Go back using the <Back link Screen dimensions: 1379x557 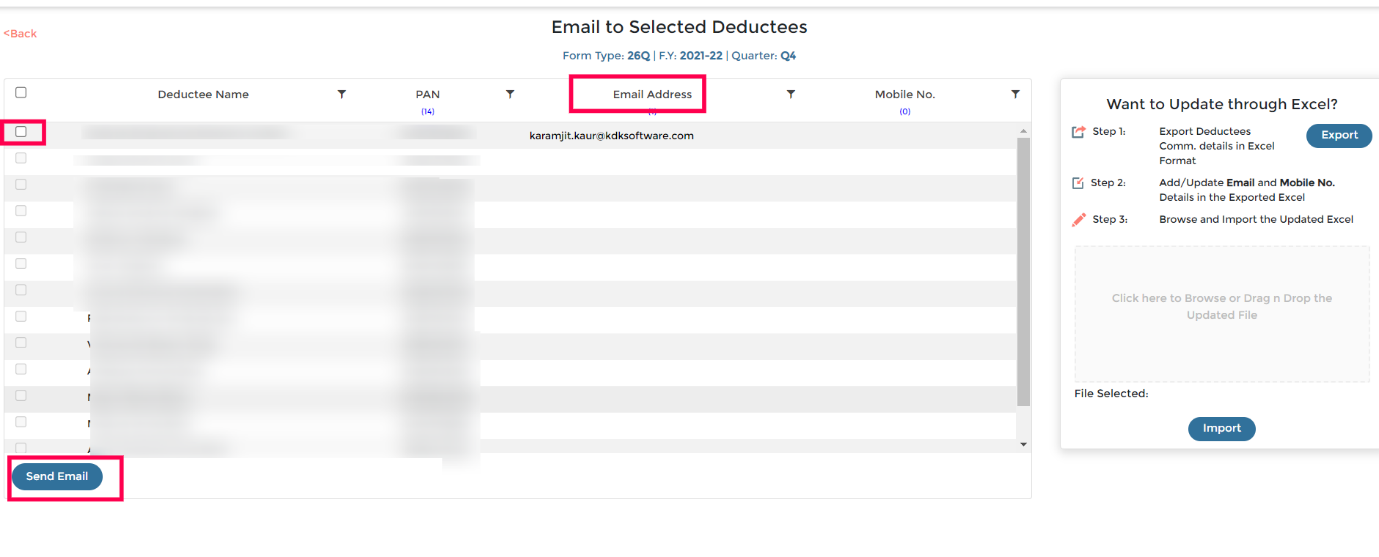(20, 34)
